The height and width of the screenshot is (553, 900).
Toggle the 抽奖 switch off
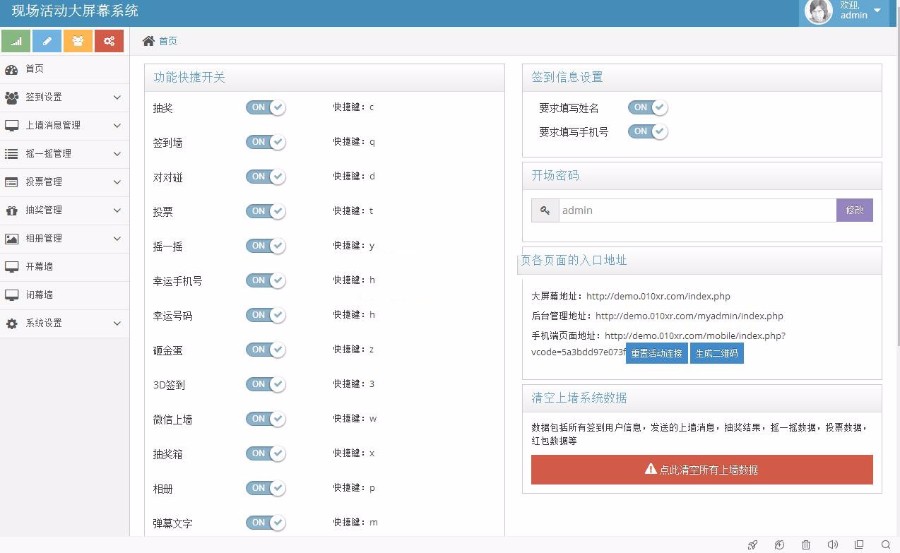pos(266,107)
